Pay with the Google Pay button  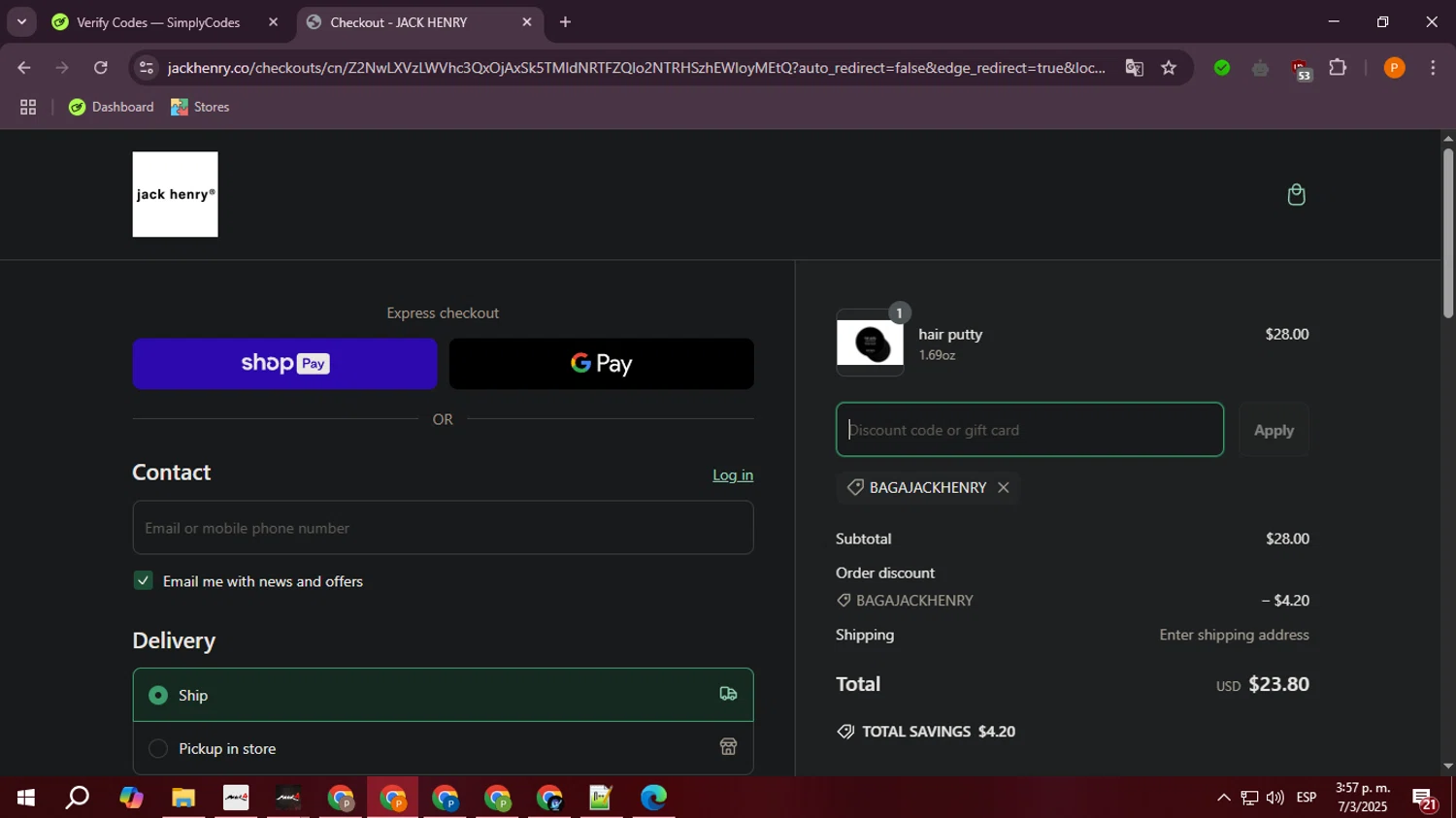pos(602,364)
